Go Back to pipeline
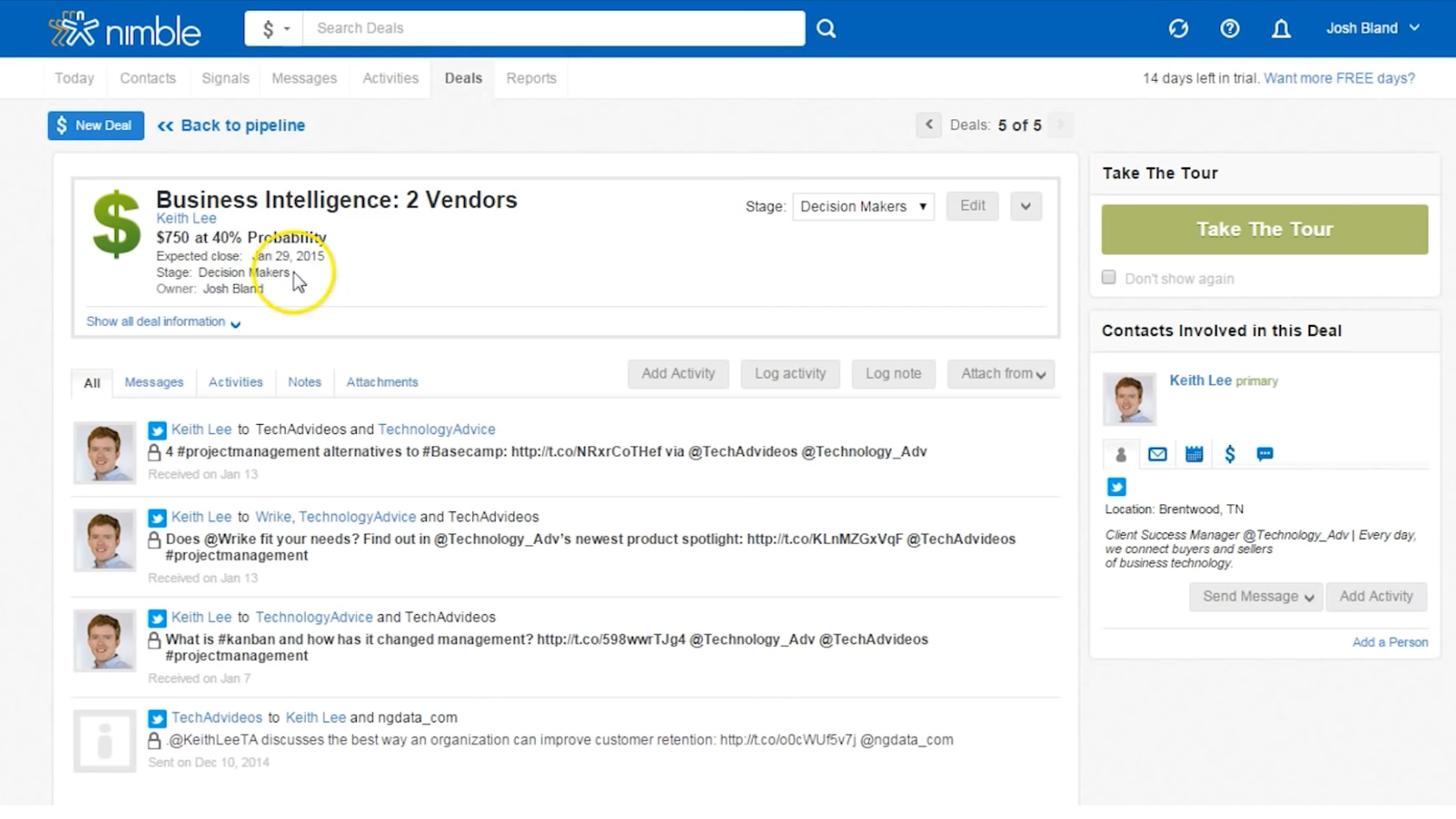Viewport: 1456px width, 819px height. [x=231, y=126]
